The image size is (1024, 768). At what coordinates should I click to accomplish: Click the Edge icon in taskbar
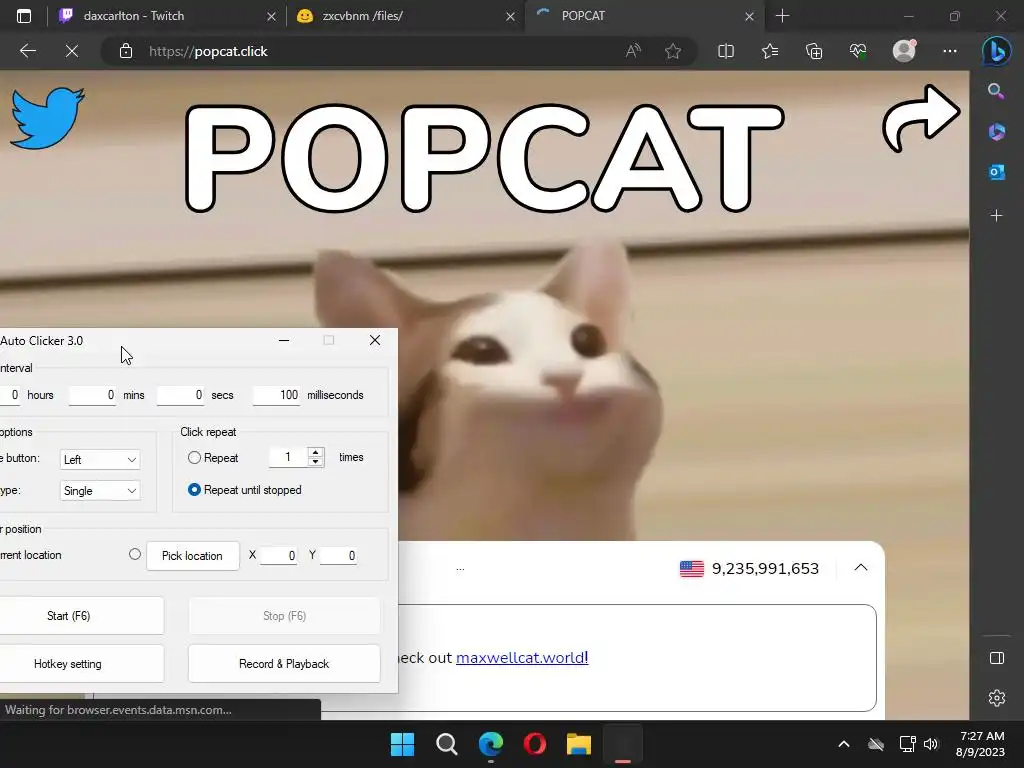(x=490, y=744)
